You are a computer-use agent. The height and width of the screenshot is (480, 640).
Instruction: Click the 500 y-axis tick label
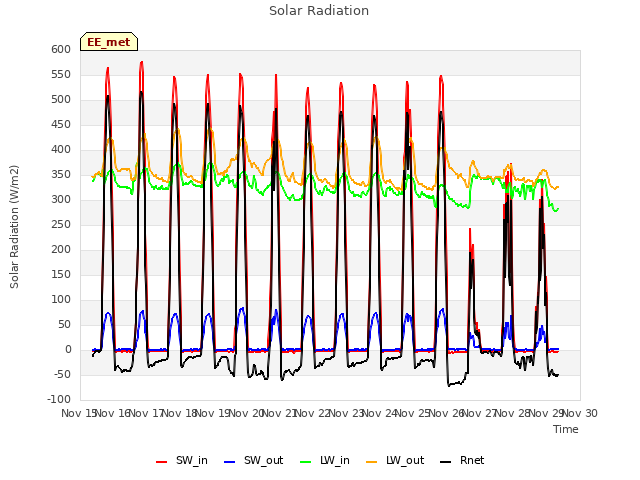61,100
